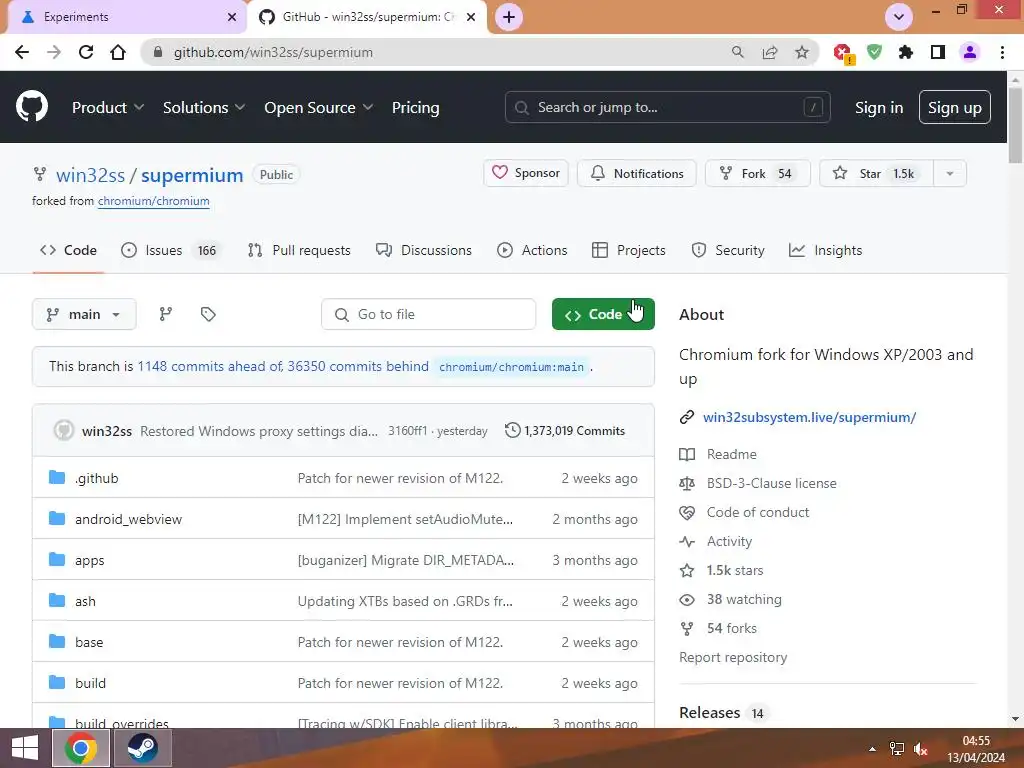Viewport: 1024px width, 768px height.
Task: Launch Steam from the taskbar
Action: [143, 748]
